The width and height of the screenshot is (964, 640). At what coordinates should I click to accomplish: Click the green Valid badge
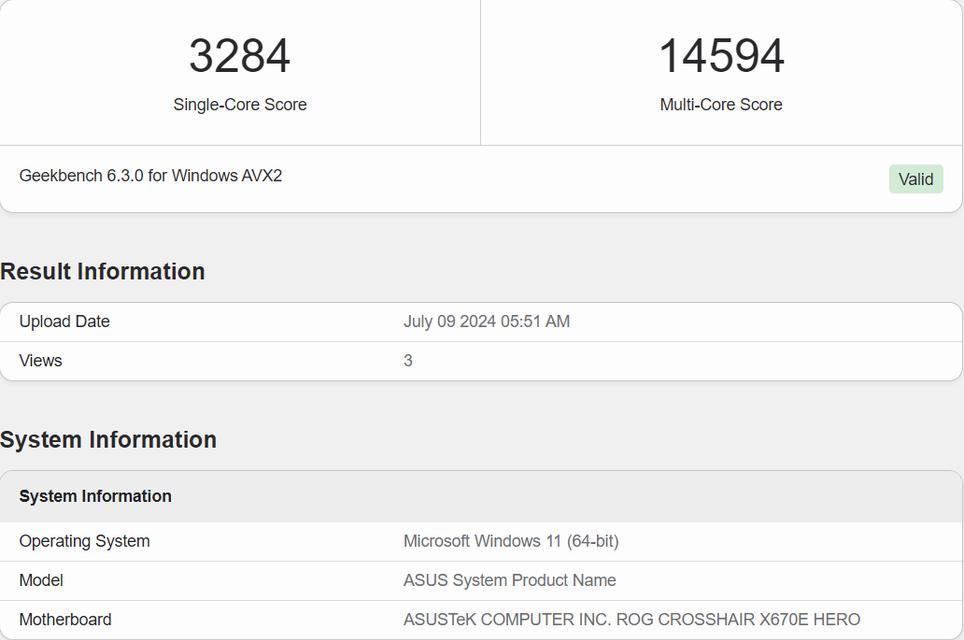(x=915, y=179)
